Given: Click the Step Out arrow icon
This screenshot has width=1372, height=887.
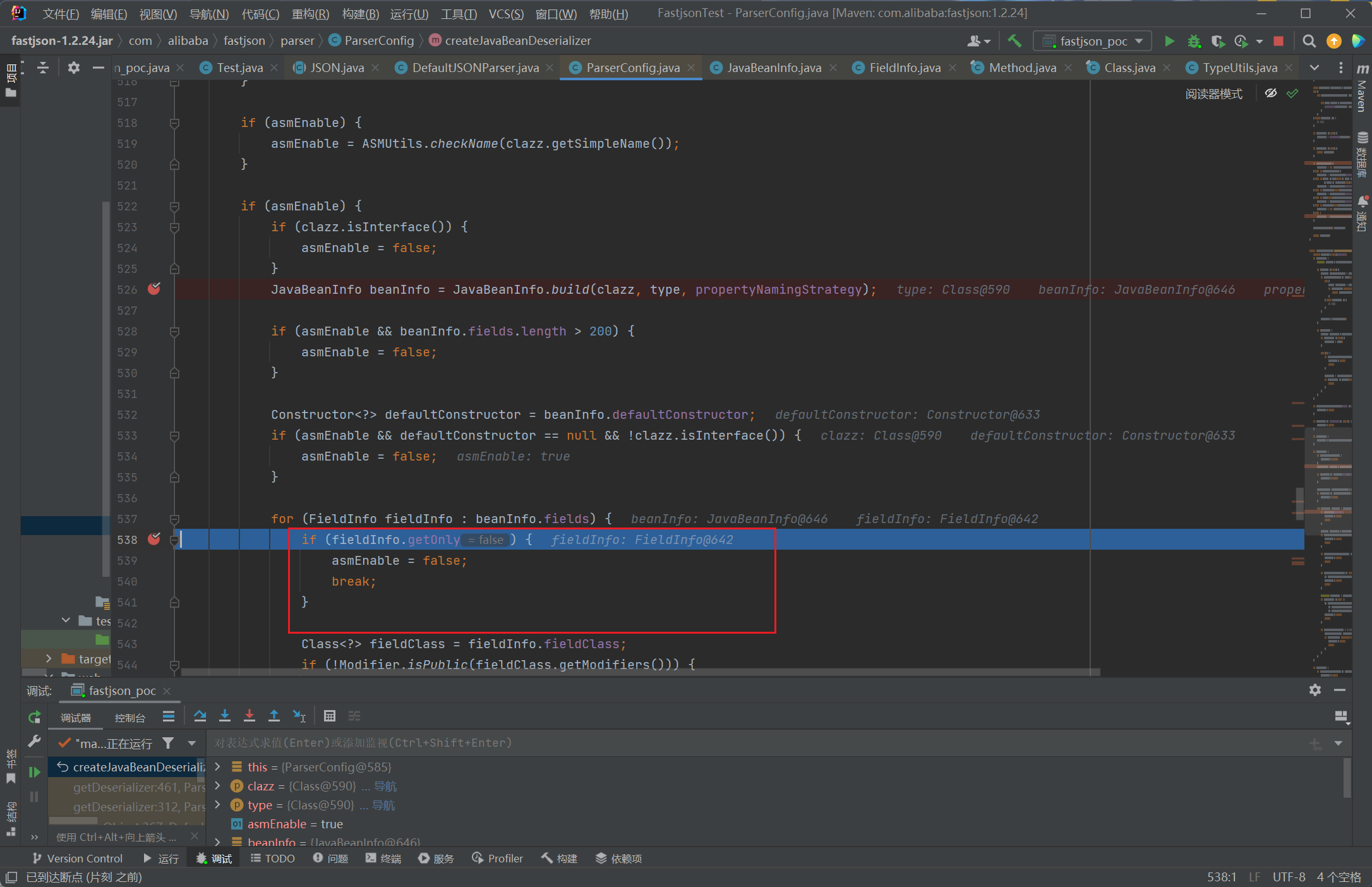Looking at the screenshot, I should click(x=274, y=716).
